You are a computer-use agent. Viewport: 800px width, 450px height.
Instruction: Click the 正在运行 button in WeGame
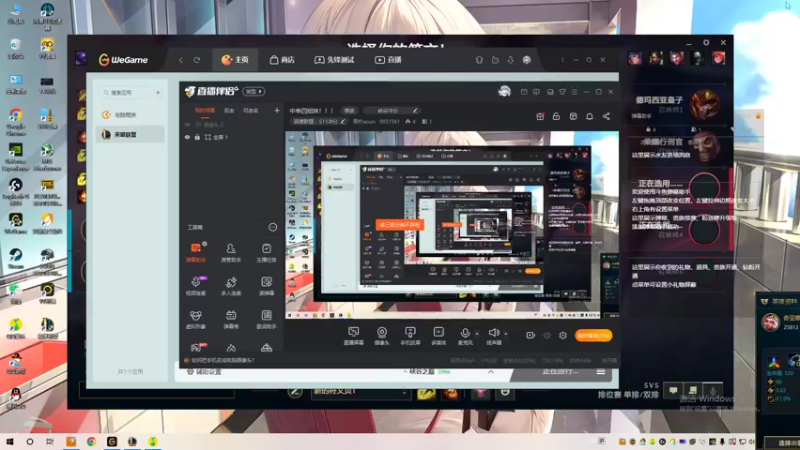pyautogui.click(x=560, y=371)
